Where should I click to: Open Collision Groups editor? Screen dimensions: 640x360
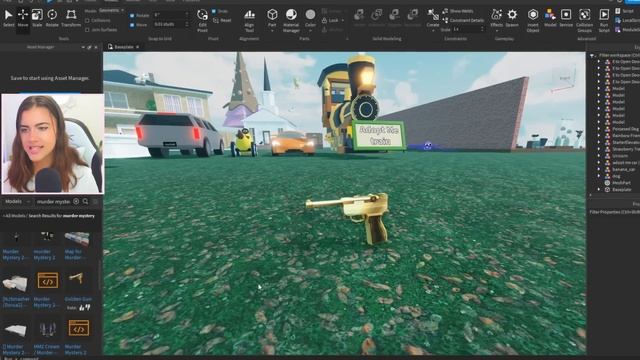point(584,20)
